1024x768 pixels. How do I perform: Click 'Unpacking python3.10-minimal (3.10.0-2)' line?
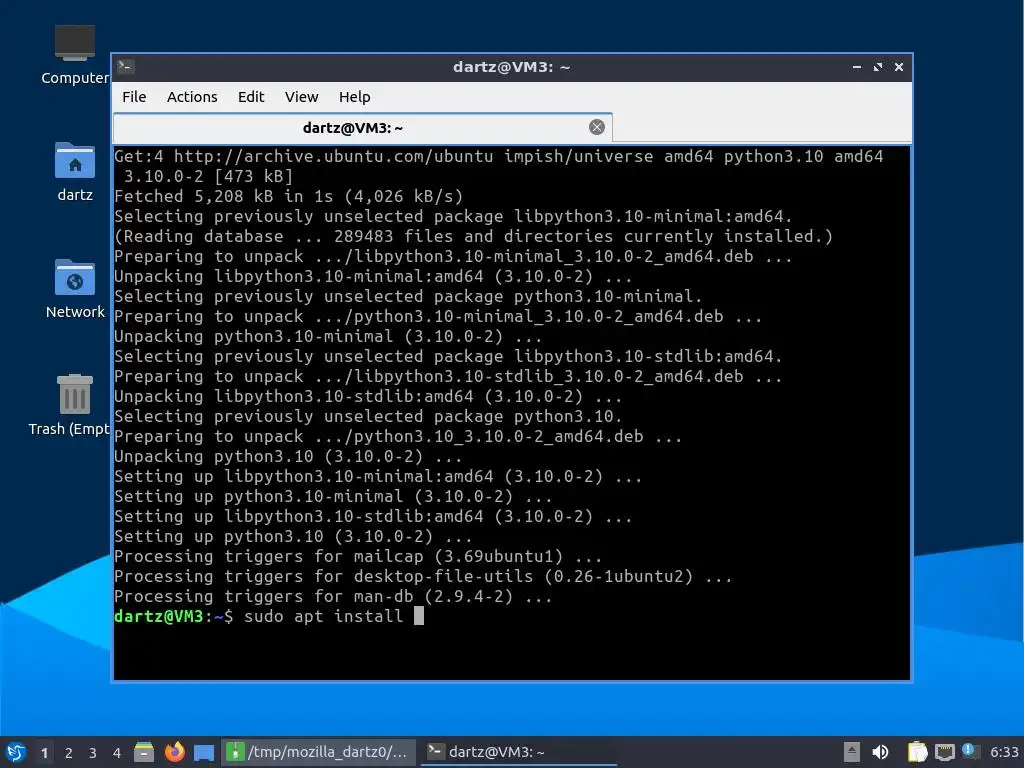(x=328, y=336)
